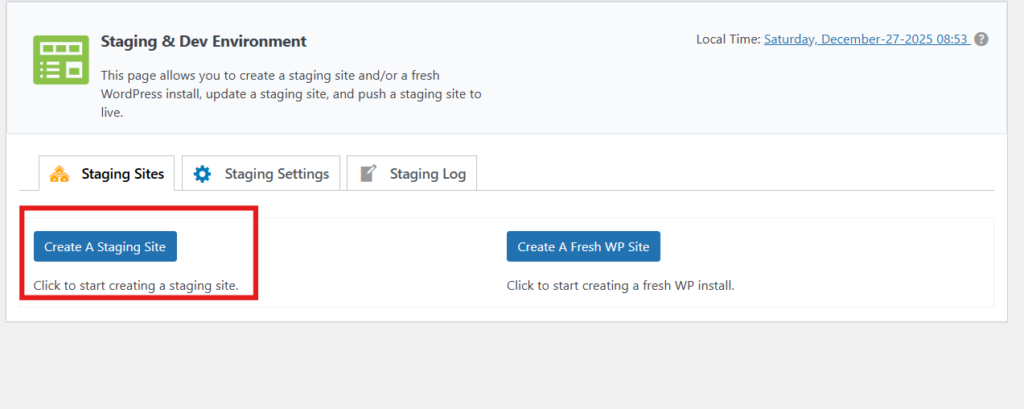Click the Staging & Dev Environment heading
Image resolution: width=1024 pixels, height=409 pixels.
pos(204,42)
